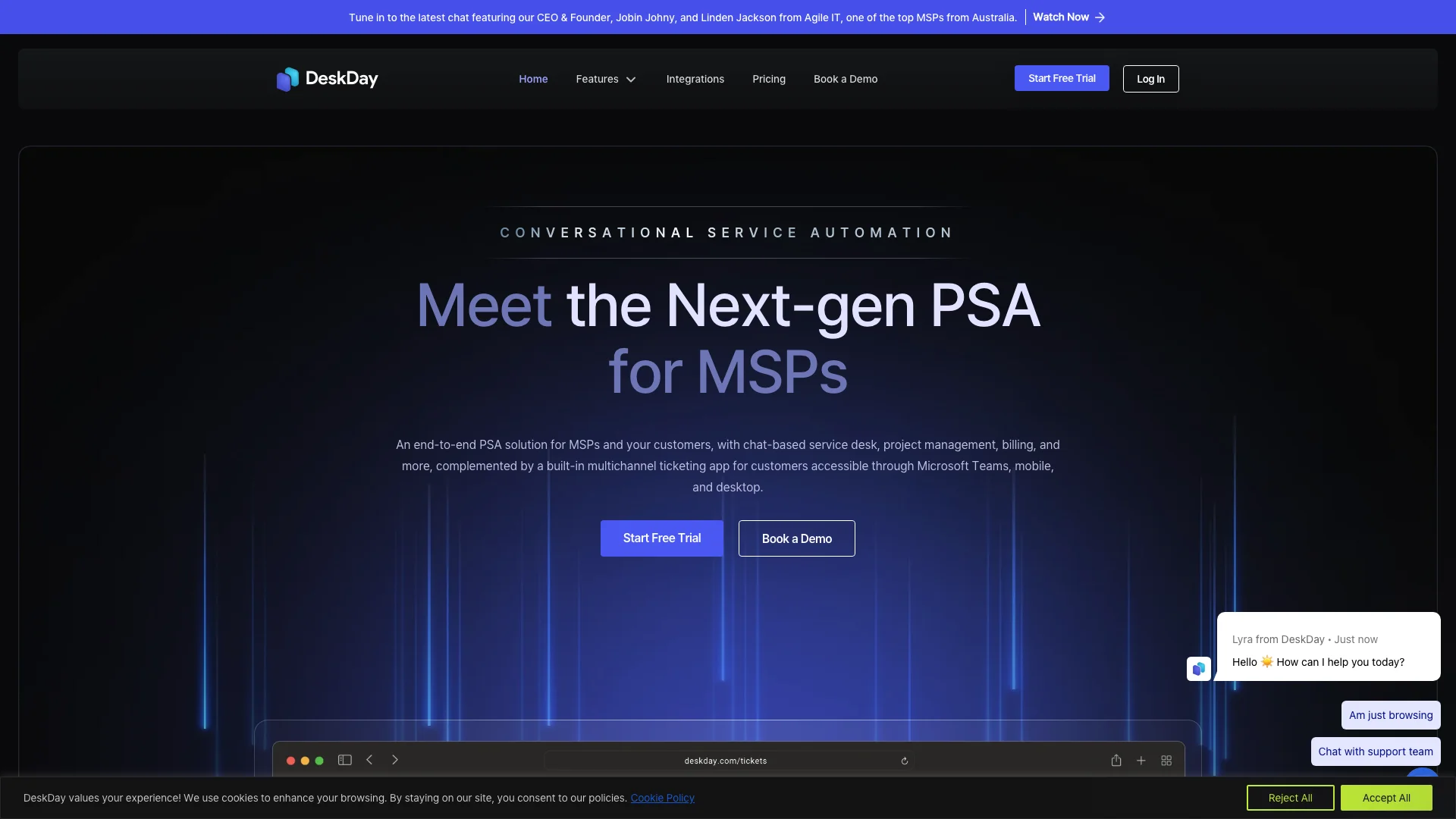Open the Integrations nav item
1456x819 pixels.
point(695,79)
